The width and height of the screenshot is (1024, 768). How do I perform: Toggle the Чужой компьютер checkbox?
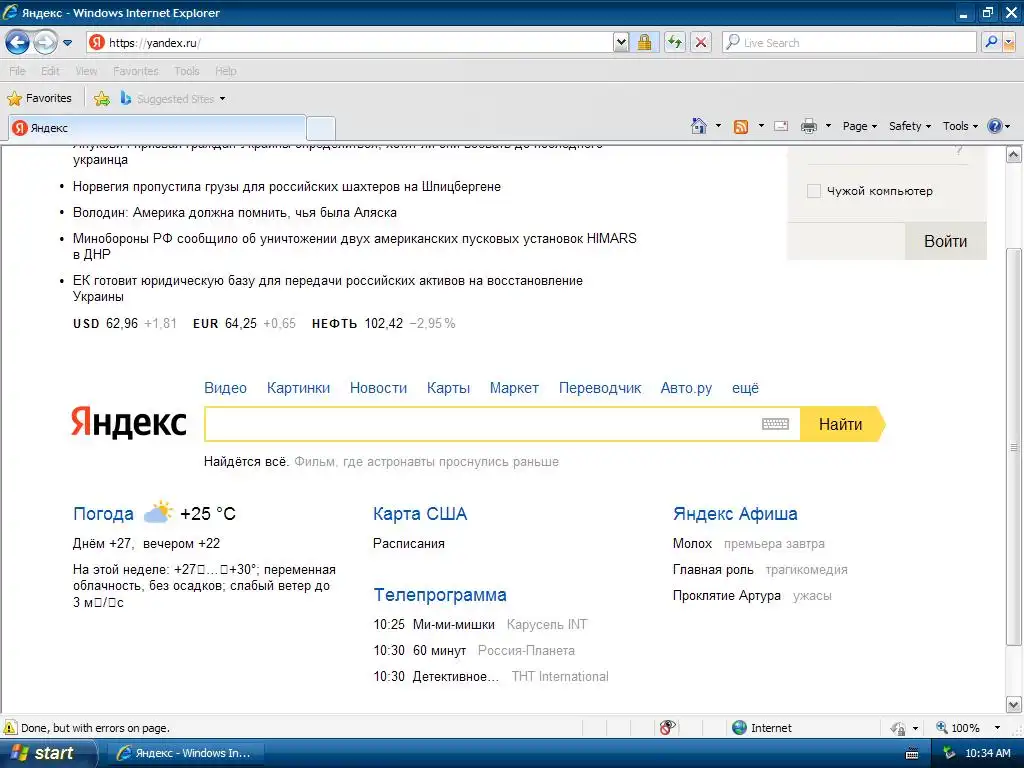[x=814, y=191]
